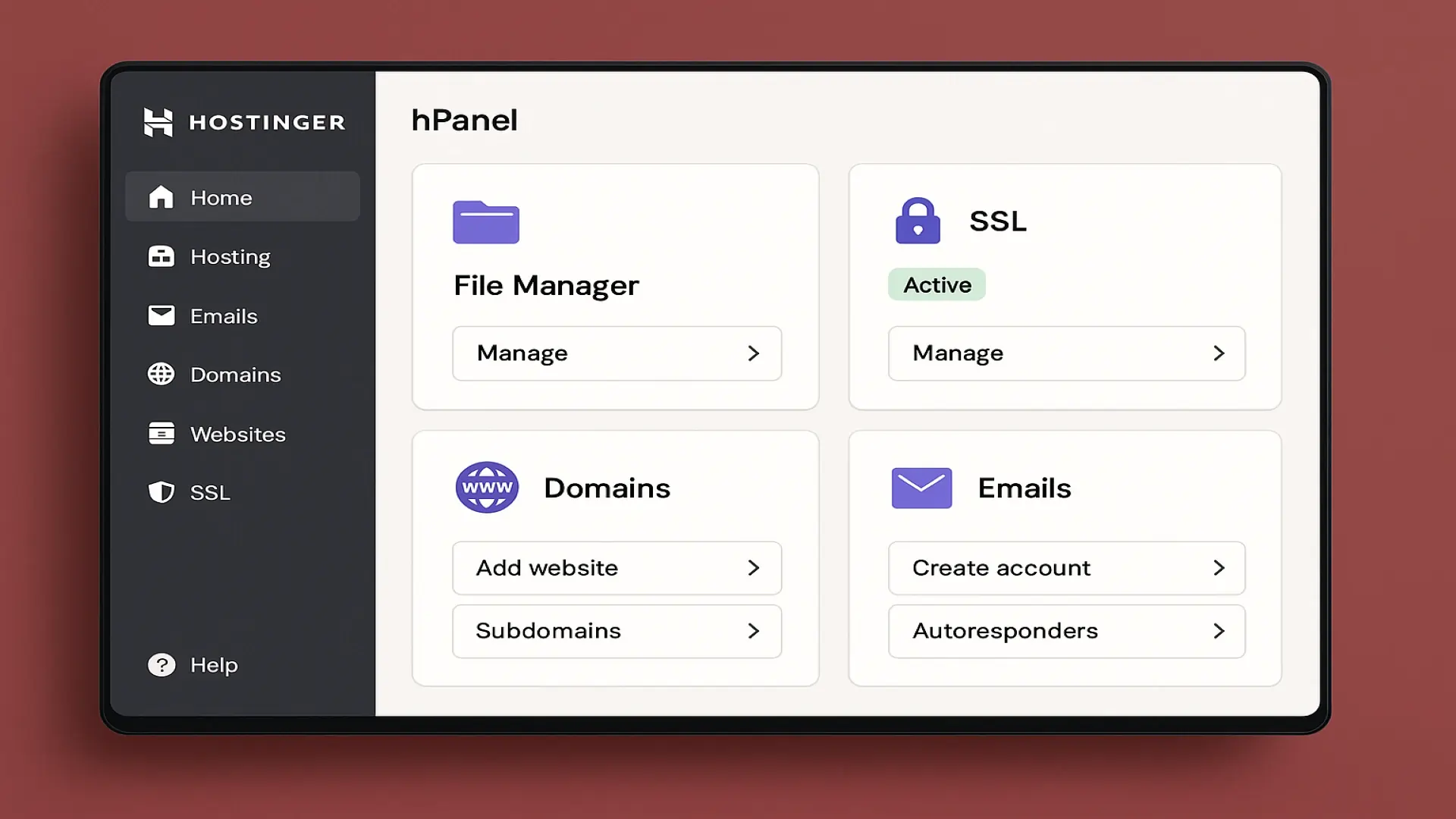Open Emails from the sidebar text
Image resolution: width=1456 pixels, height=819 pixels.
[x=224, y=316]
